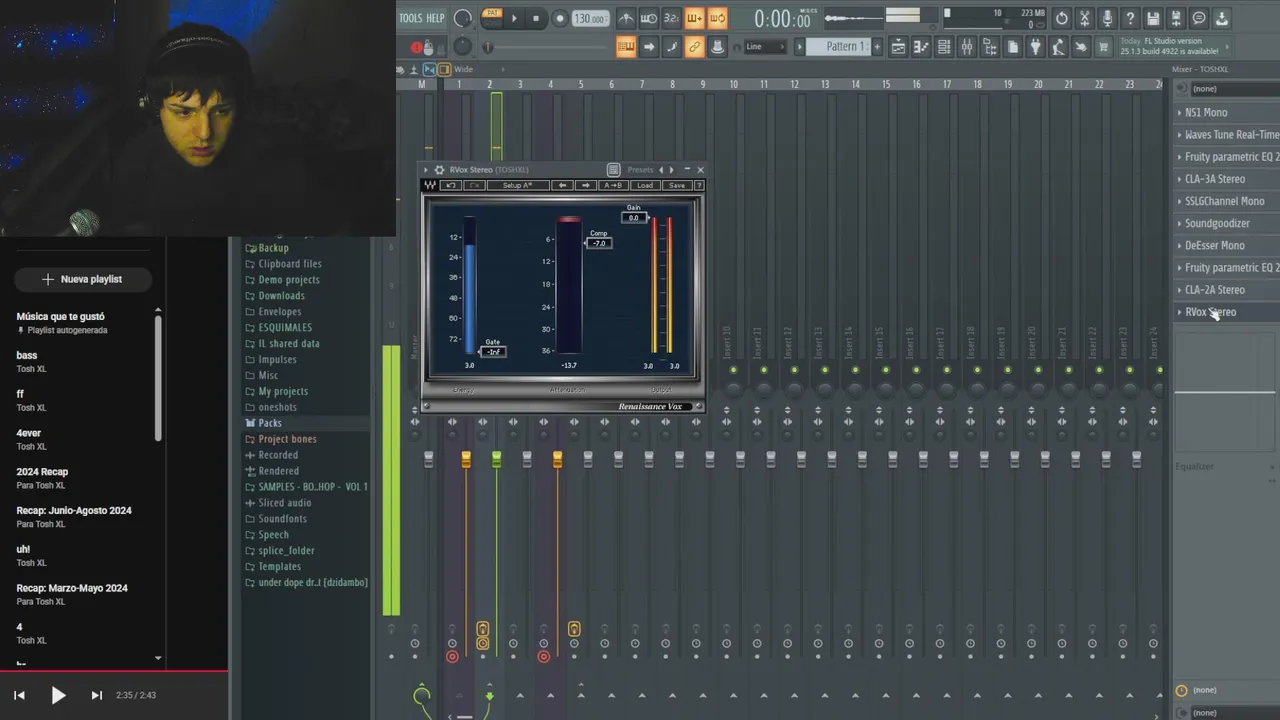The image size is (1280, 720).
Task: Click the Load button in RVox
Action: 645,185
